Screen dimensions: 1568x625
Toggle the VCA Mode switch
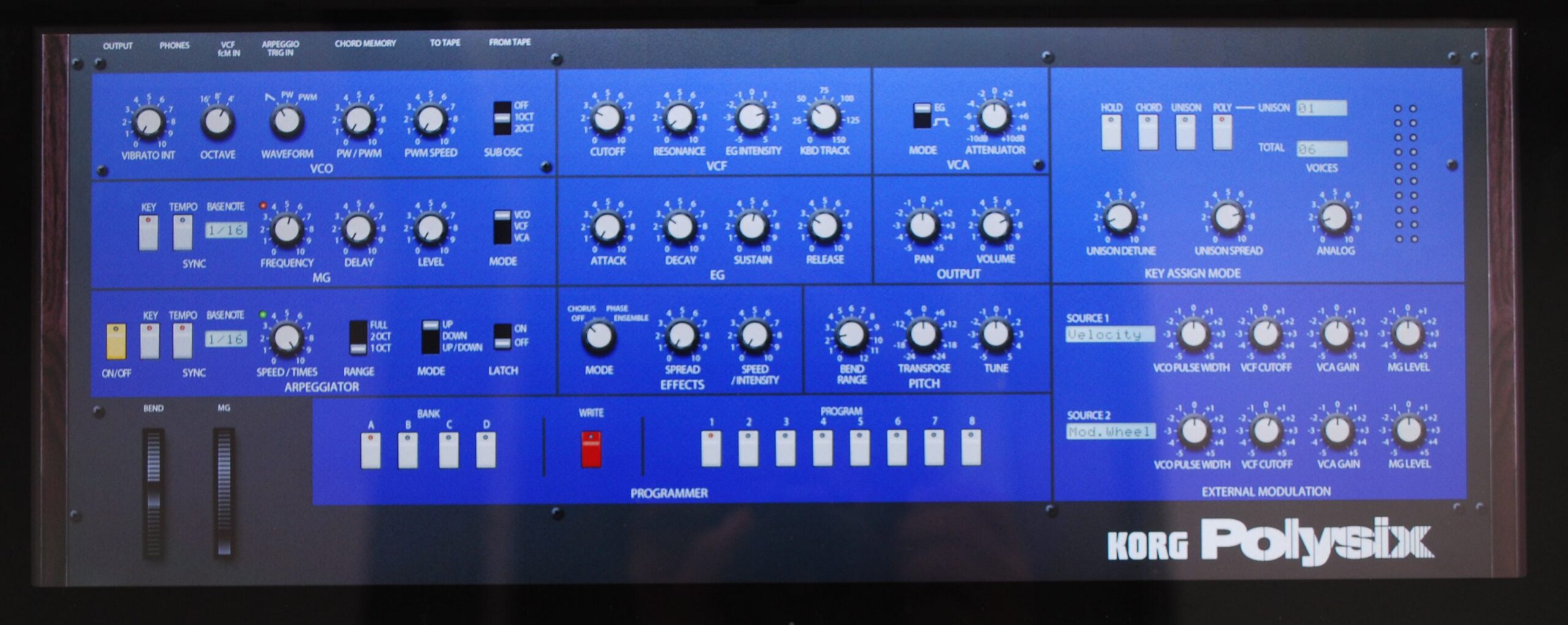pos(922,116)
